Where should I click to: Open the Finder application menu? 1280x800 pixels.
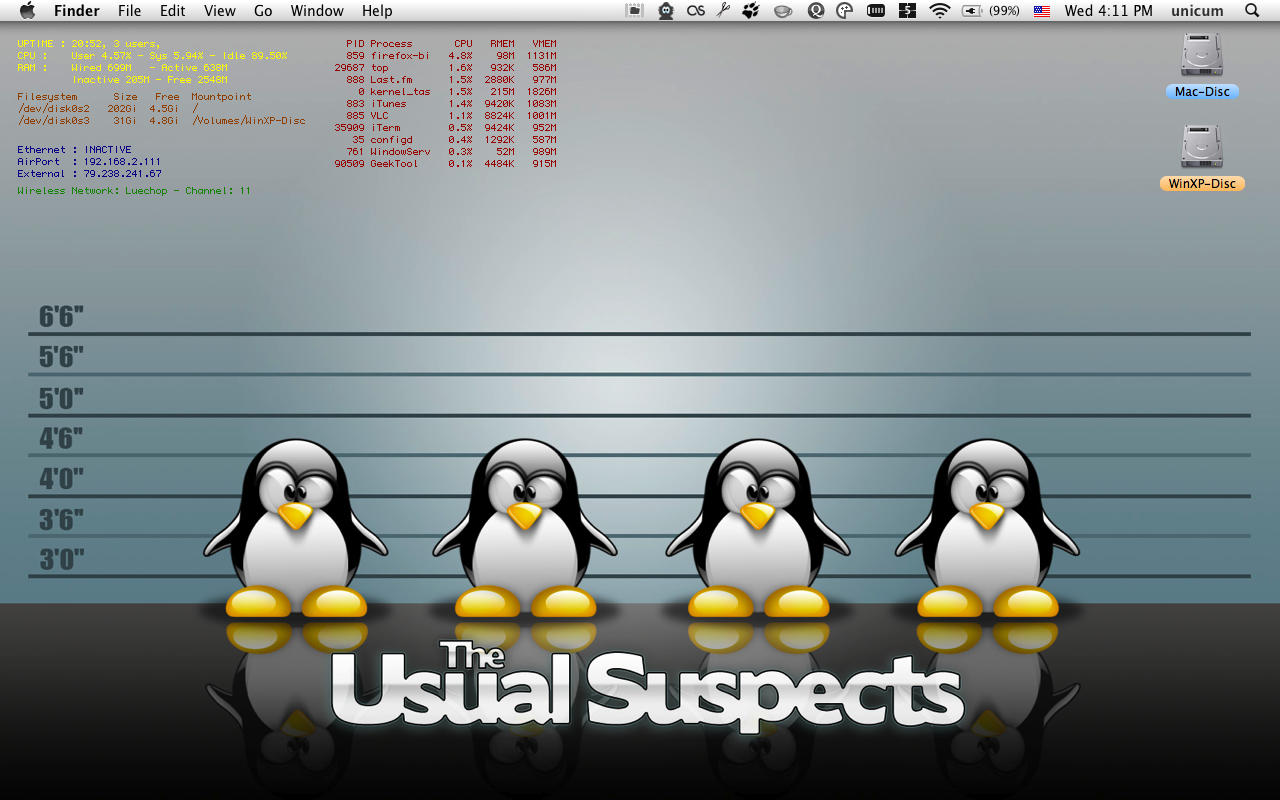pos(77,11)
